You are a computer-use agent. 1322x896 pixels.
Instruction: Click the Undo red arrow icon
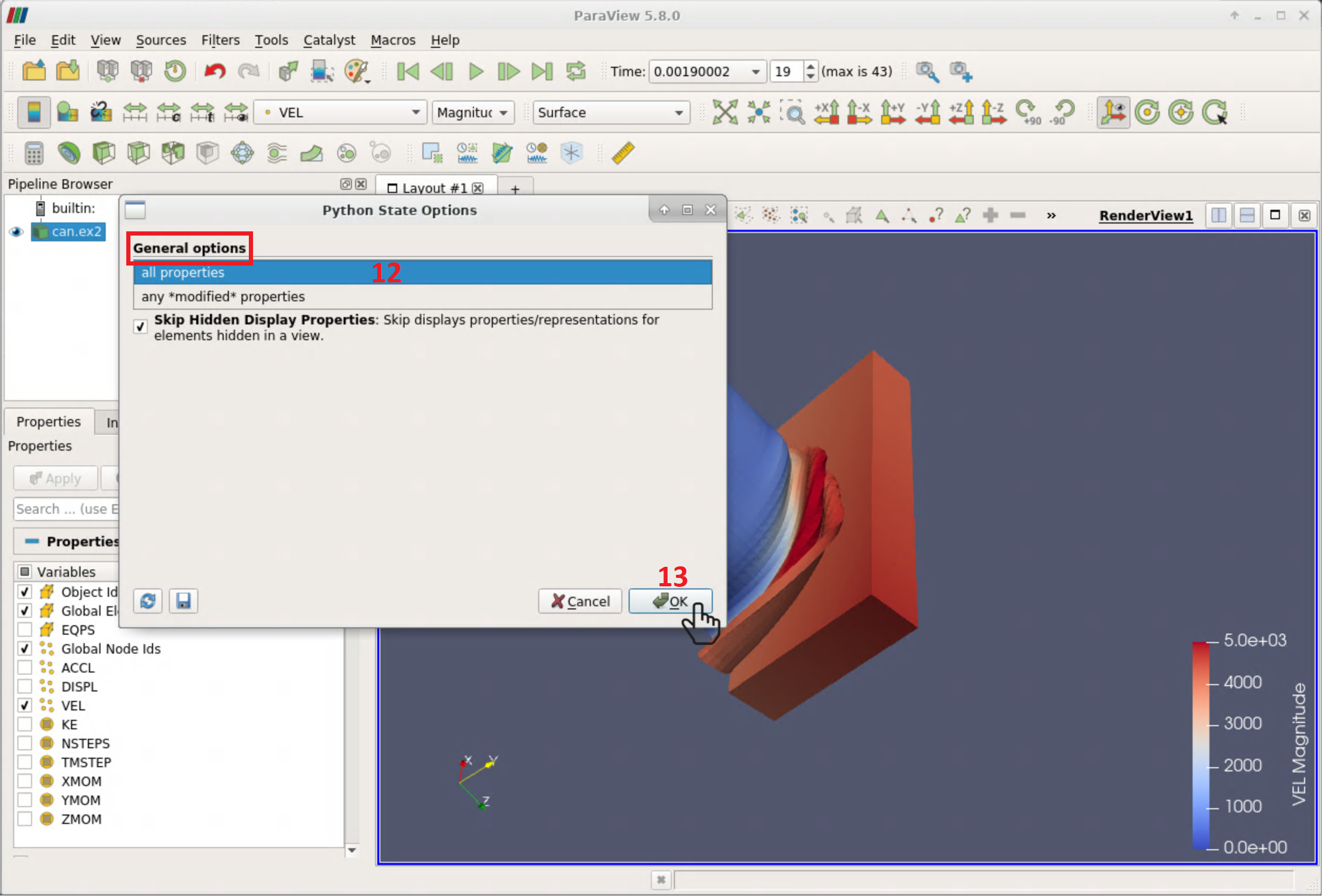tap(215, 71)
